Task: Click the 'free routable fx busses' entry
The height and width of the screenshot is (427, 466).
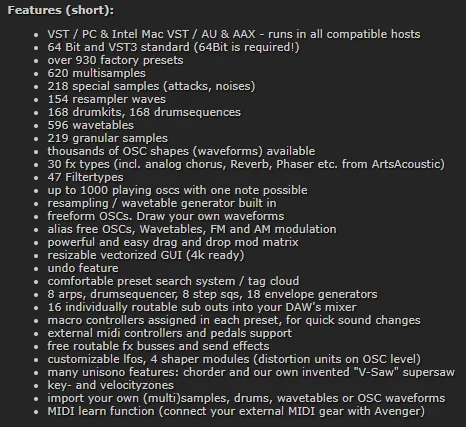Action: [158, 346]
